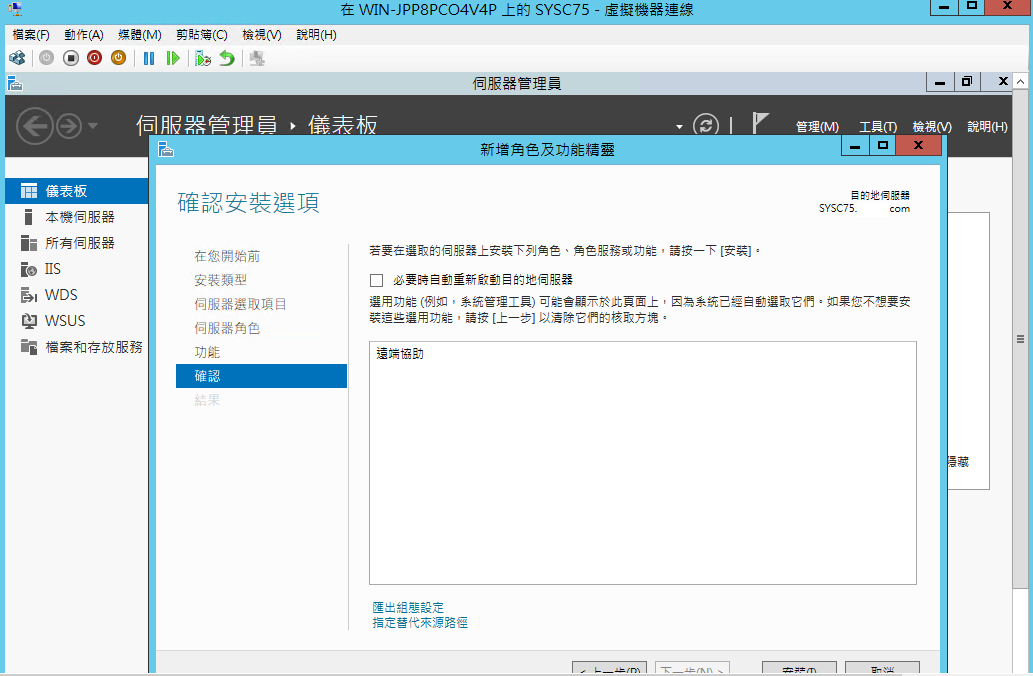Click the Ctrl+Alt+Del toolbar icon
This screenshot has height=676, width=1033.
pyautogui.click(x=17, y=59)
